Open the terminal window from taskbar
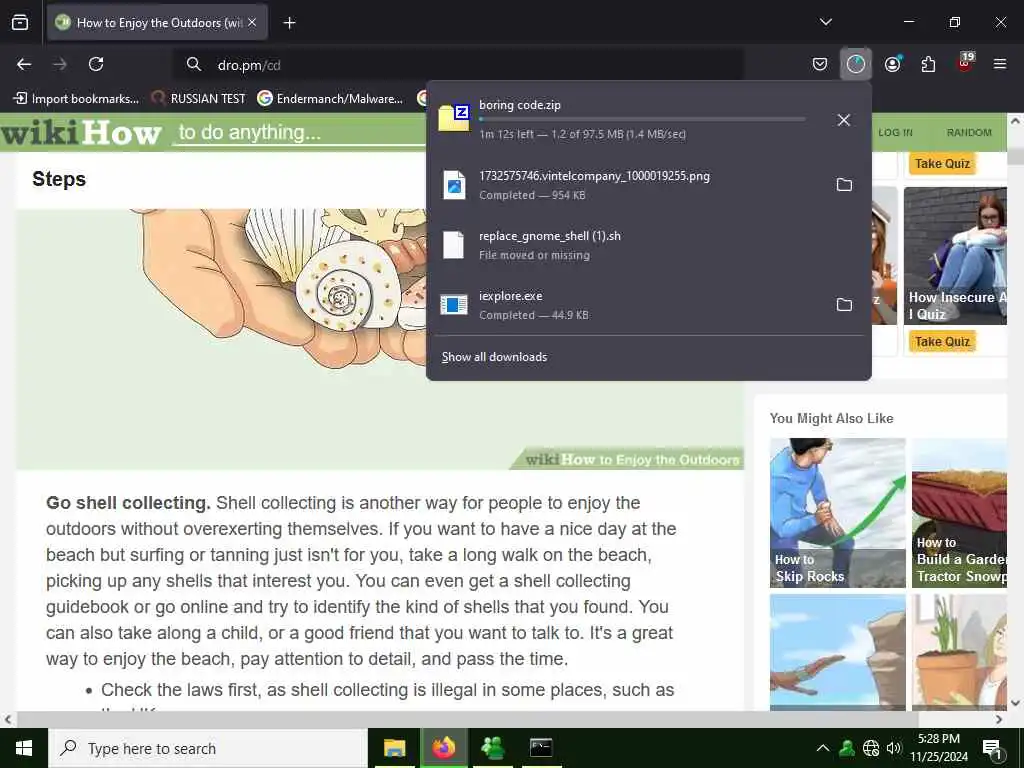Screen dimensions: 1024x768 point(541,748)
